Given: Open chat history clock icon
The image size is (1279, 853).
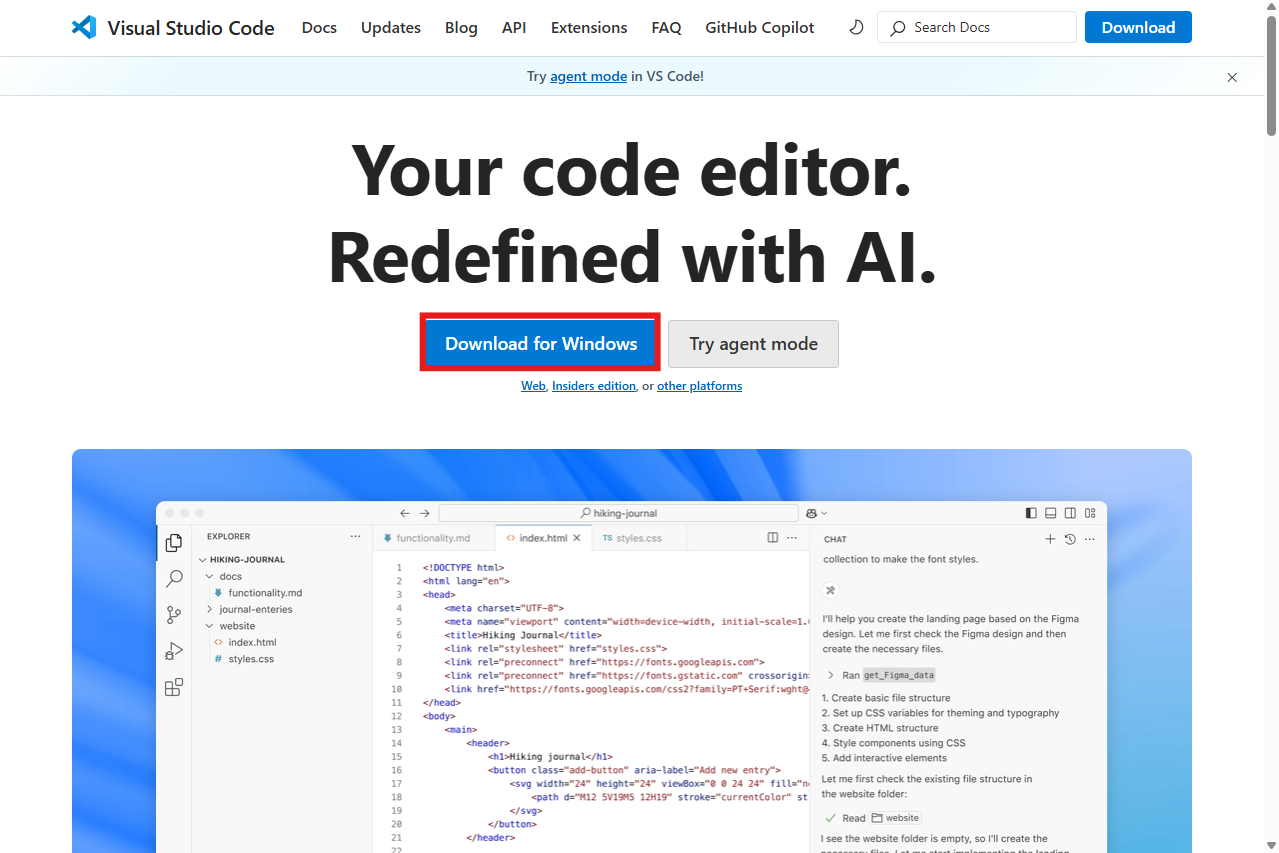Looking at the screenshot, I should click(x=1070, y=539).
